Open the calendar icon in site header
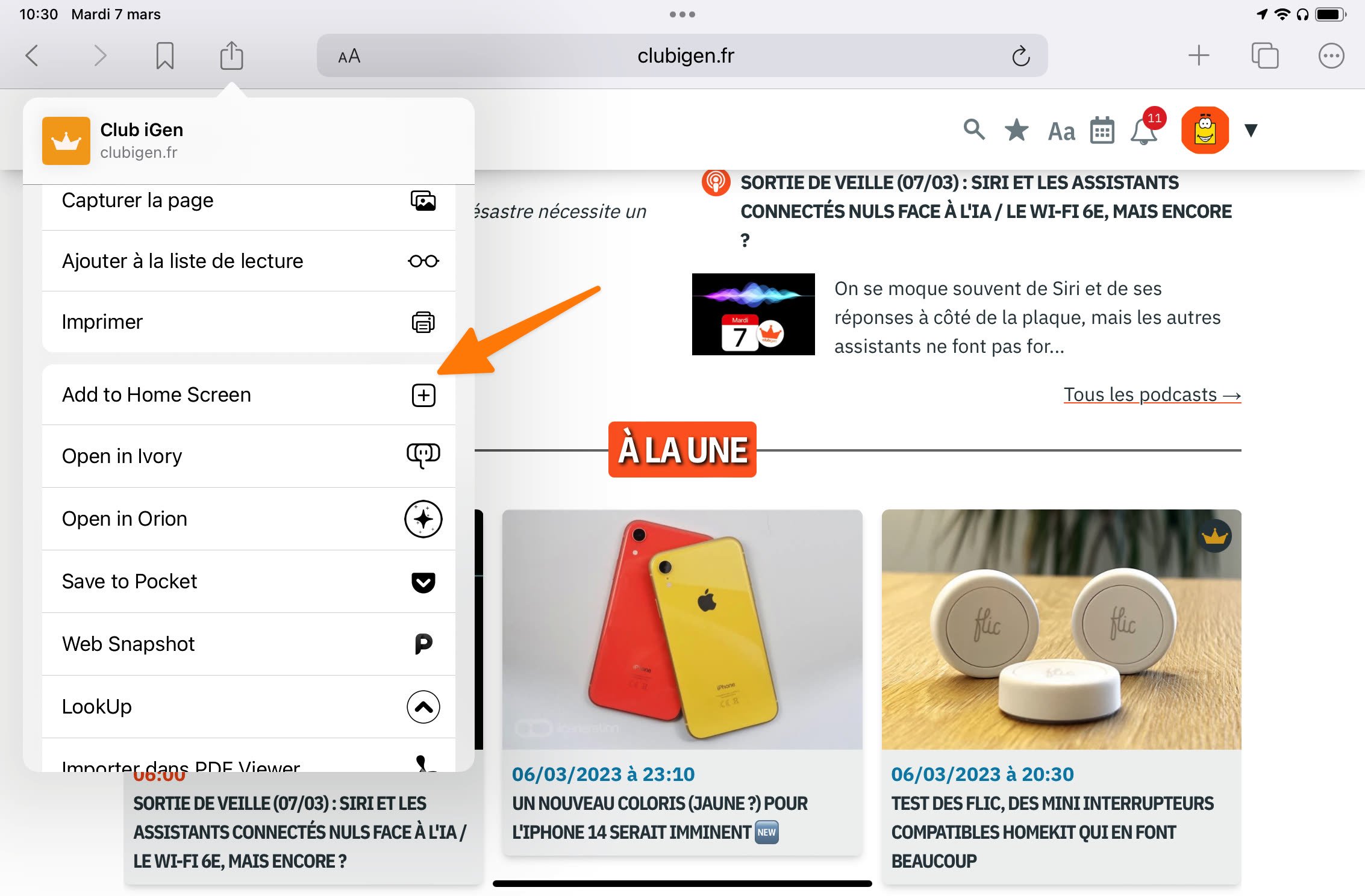Image resolution: width=1365 pixels, height=896 pixels. click(x=1102, y=130)
